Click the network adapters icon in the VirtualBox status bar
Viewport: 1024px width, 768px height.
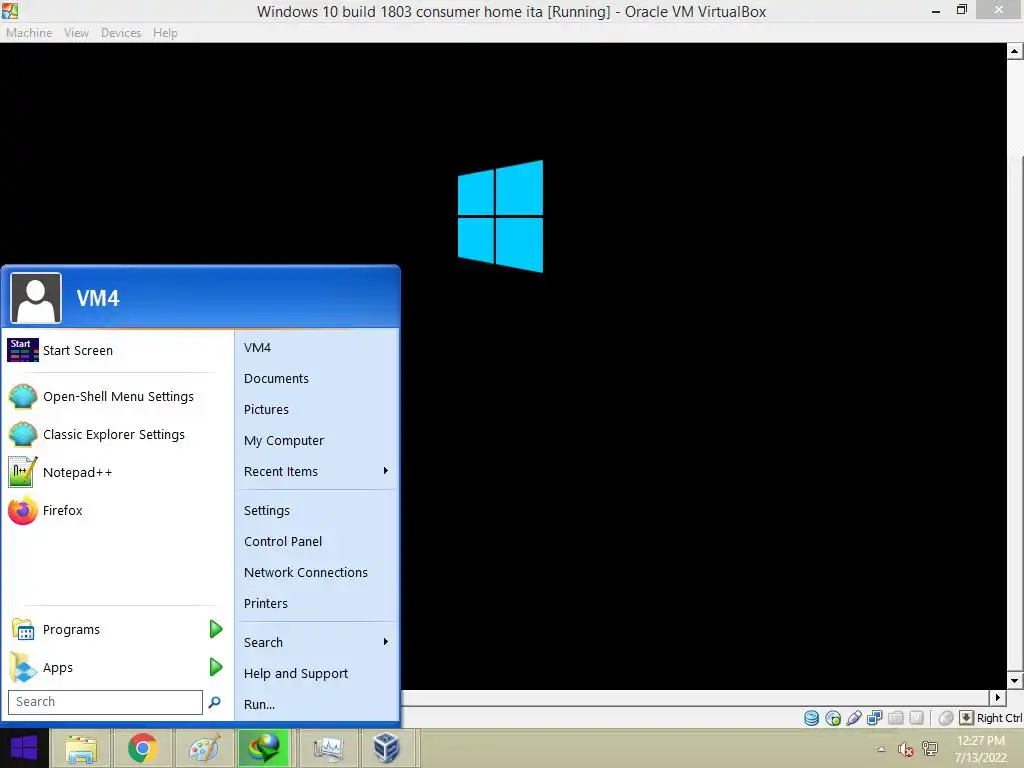874,718
